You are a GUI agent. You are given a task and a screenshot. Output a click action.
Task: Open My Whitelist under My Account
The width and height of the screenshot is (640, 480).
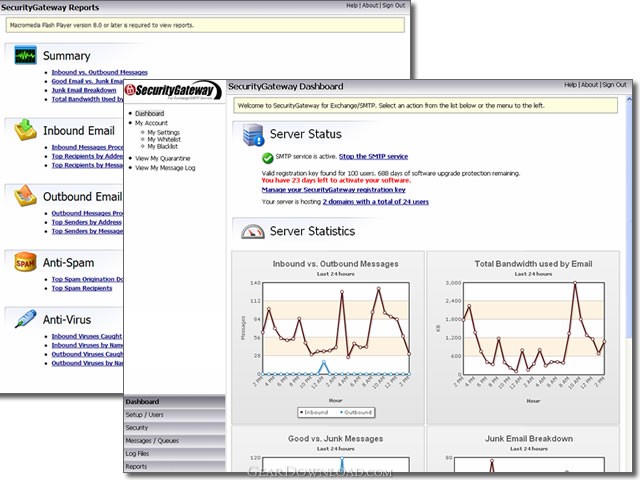[164, 140]
